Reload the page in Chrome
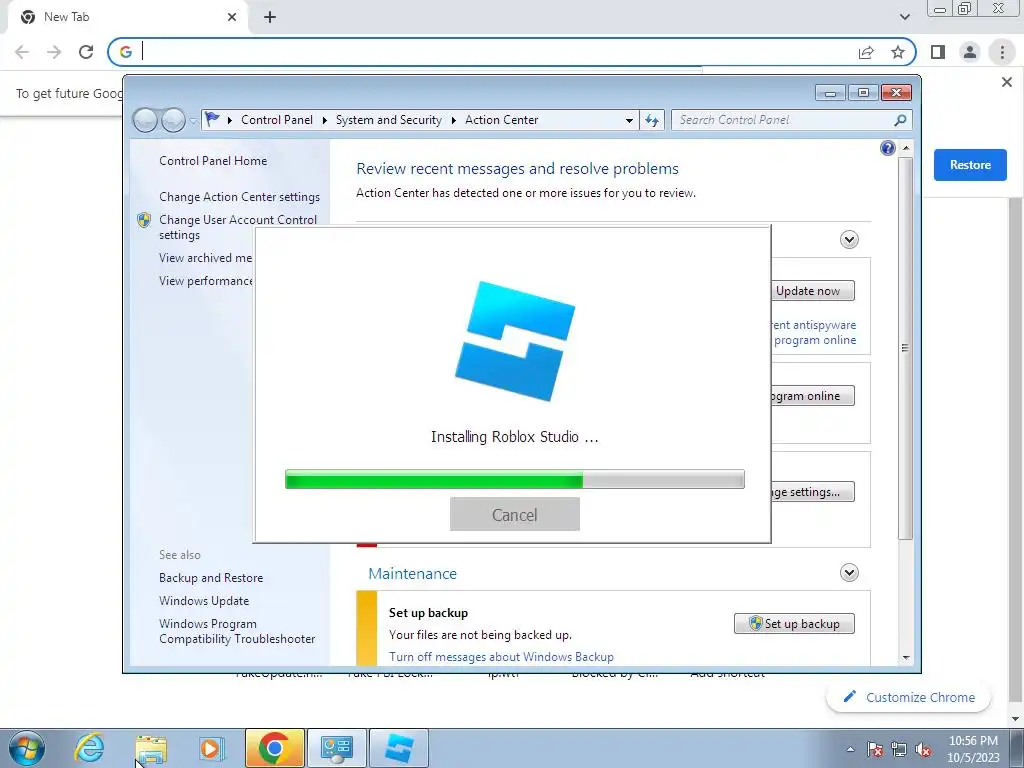Image resolution: width=1024 pixels, height=768 pixels. tap(86, 52)
